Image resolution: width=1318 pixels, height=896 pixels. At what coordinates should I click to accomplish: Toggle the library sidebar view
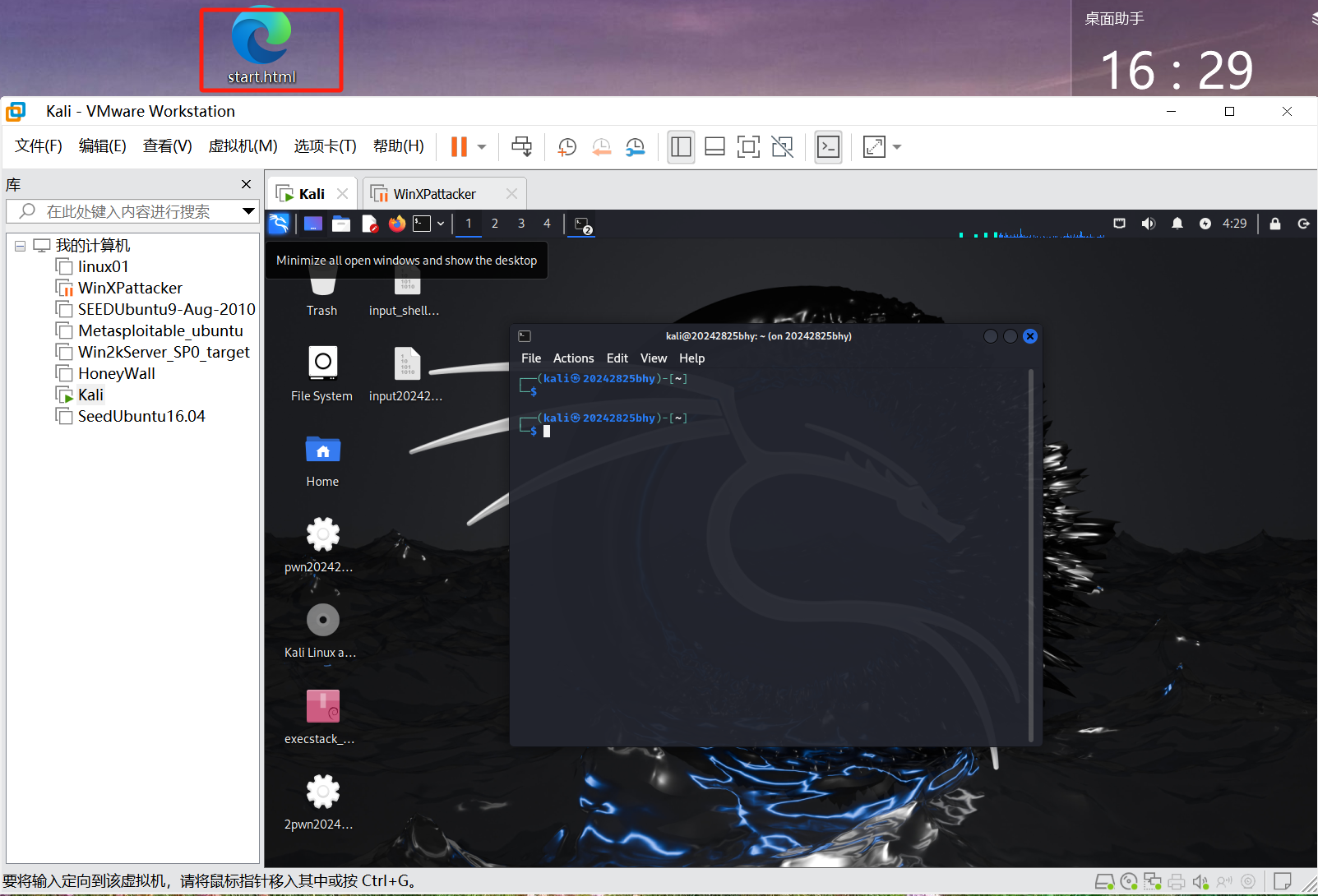[x=681, y=147]
